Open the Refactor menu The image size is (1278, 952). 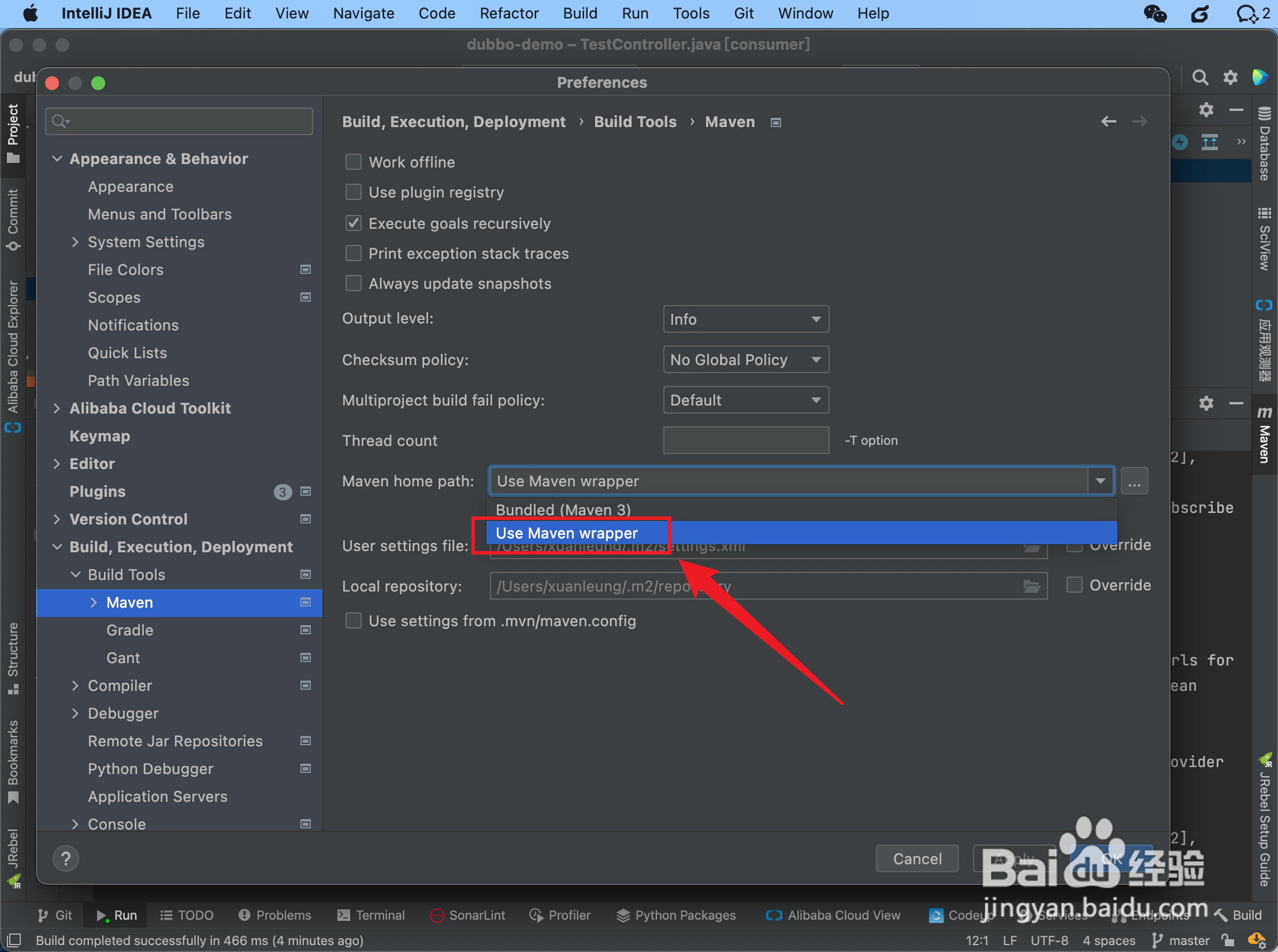(508, 13)
